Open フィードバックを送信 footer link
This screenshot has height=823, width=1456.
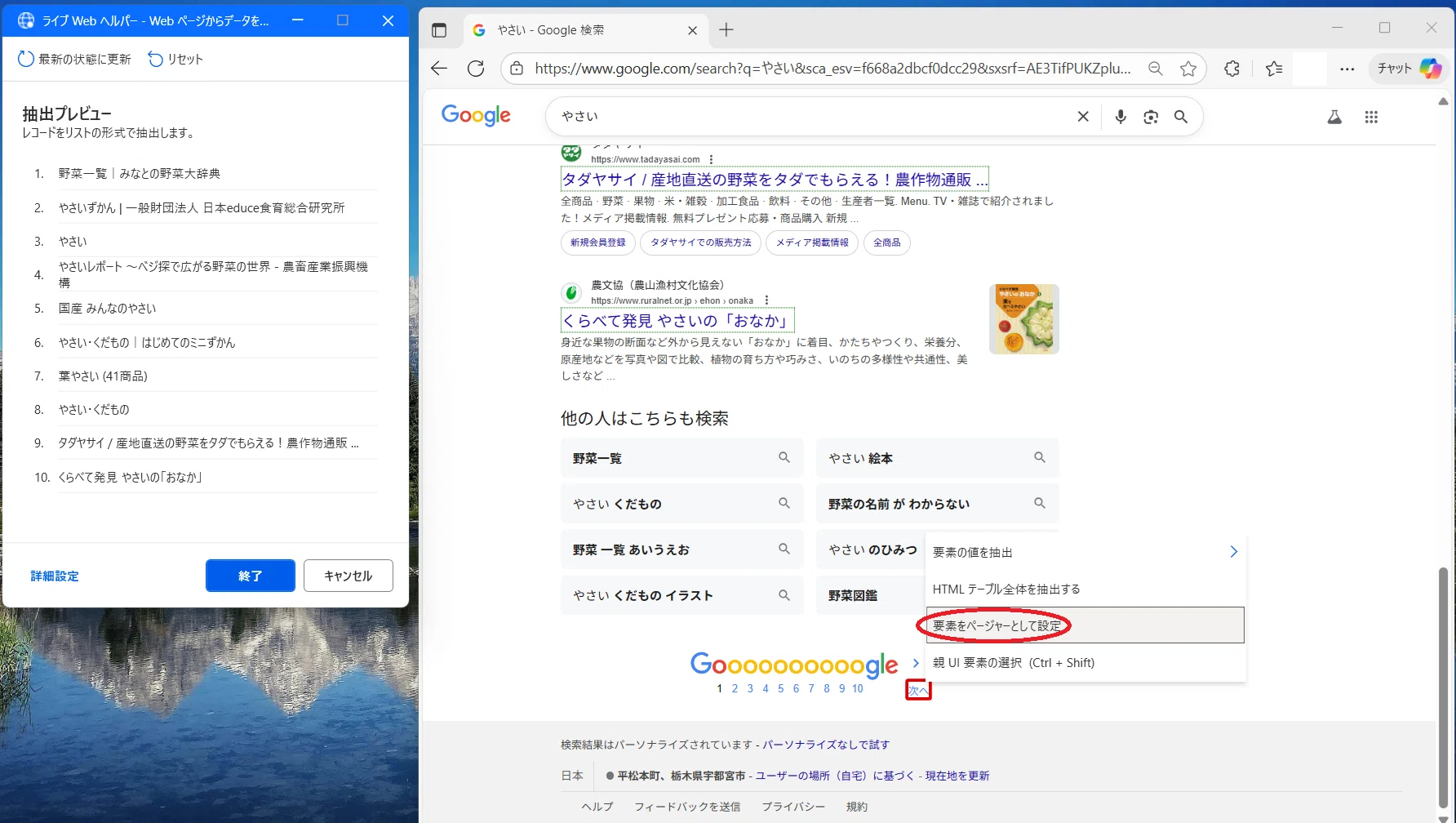(687, 807)
